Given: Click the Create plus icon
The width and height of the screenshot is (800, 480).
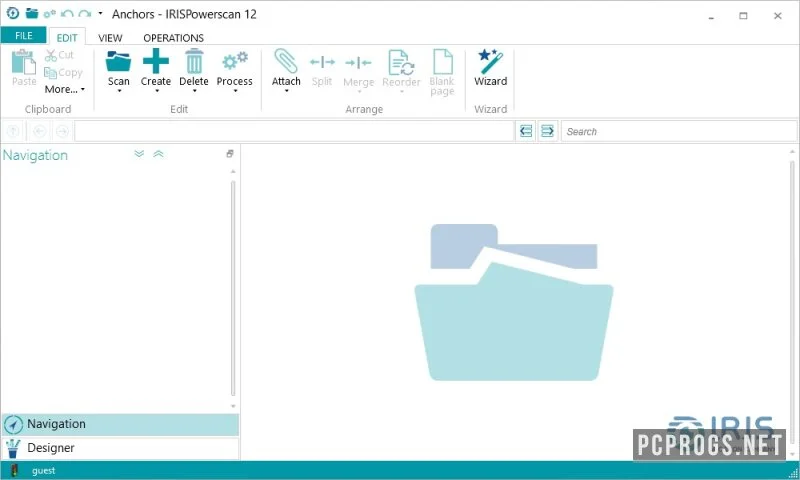Looking at the screenshot, I should [x=156, y=61].
